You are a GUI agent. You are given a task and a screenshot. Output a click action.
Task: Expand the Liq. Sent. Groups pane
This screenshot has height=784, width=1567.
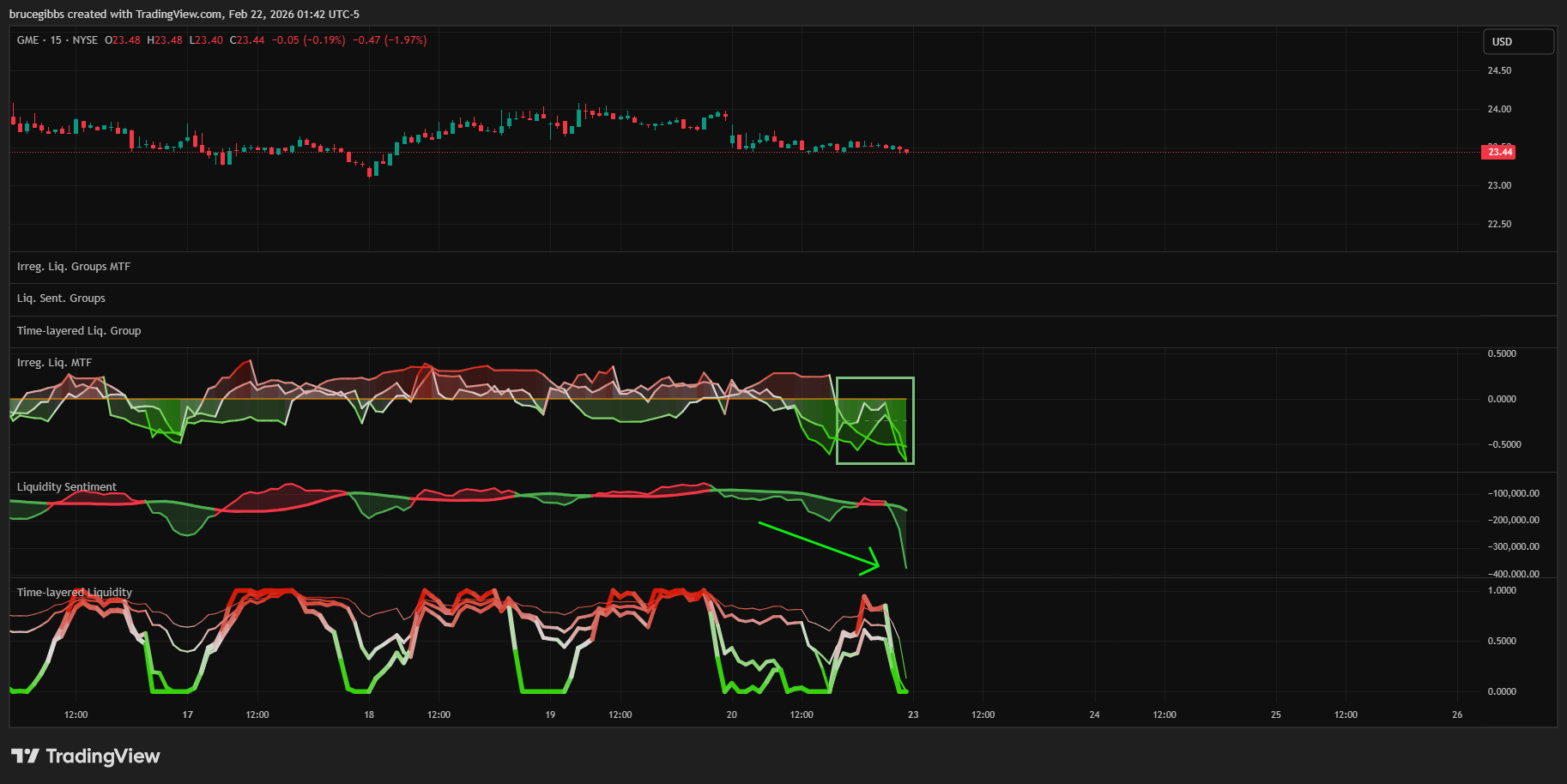pyautogui.click(x=61, y=299)
